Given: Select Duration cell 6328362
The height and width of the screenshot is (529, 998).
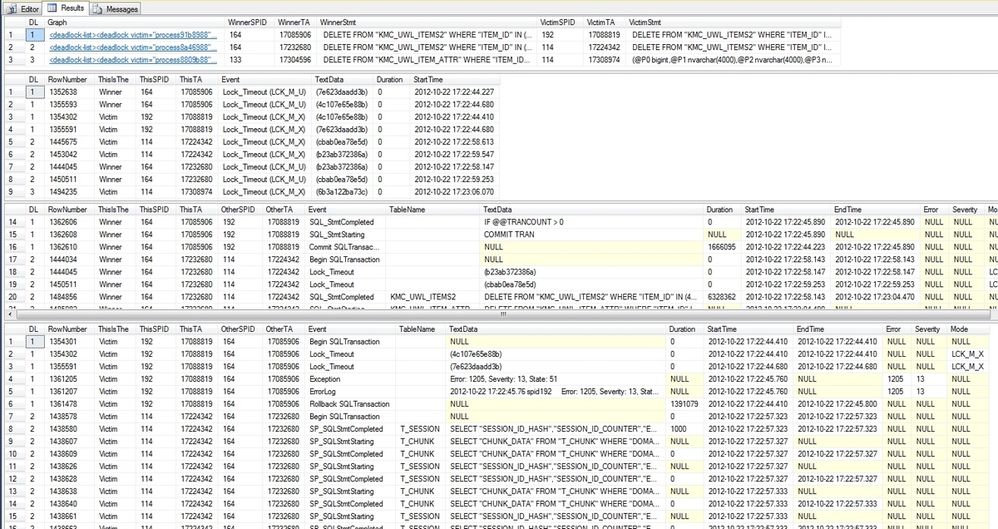Looking at the screenshot, I should coord(723,297).
